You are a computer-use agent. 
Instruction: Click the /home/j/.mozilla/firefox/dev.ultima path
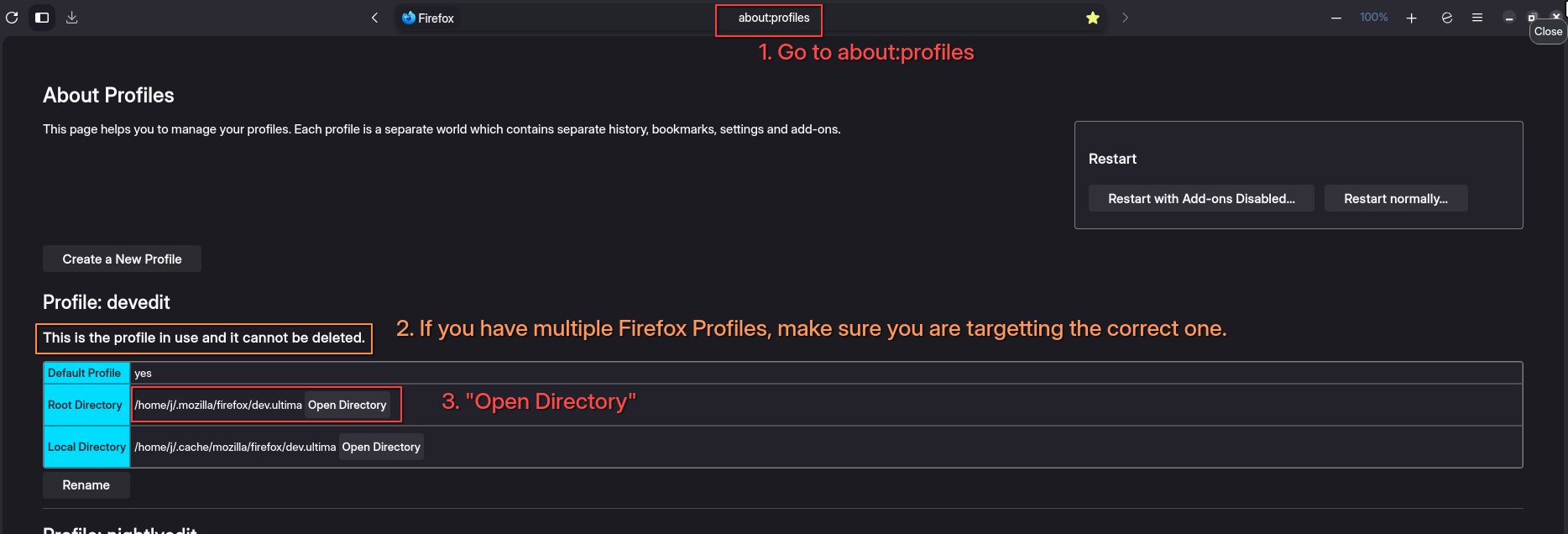pos(218,405)
